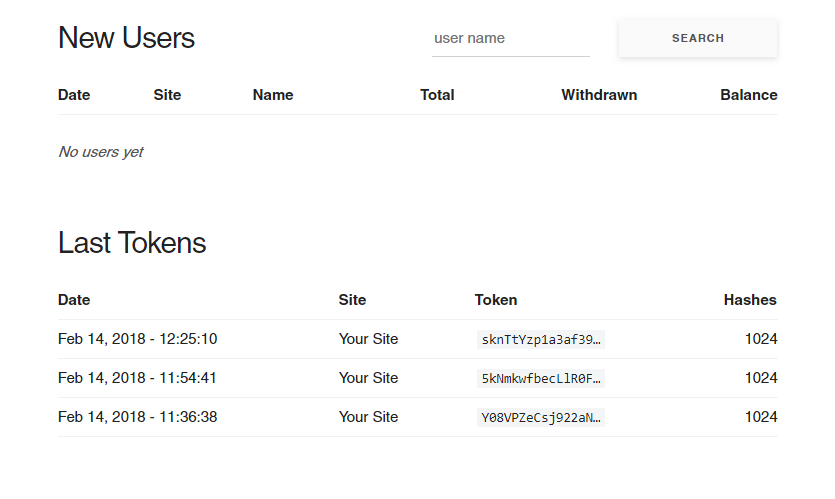Click the "No users yet" message
Viewport: 835px width, 499px height.
click(101, 152)
